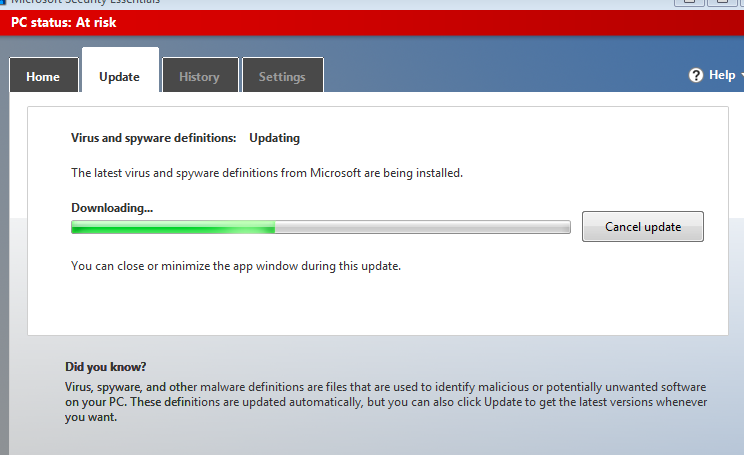Click the Help question mark icon
Image resolution: width=744 pixels, height=455 pixels.
pos(696,75)
